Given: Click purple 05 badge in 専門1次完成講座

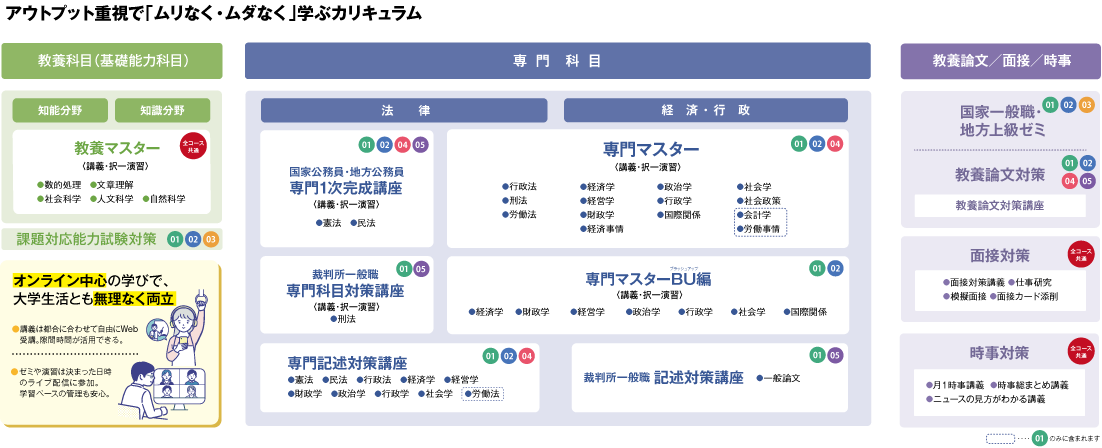Looking at the screenshot, I should [420, 145].
